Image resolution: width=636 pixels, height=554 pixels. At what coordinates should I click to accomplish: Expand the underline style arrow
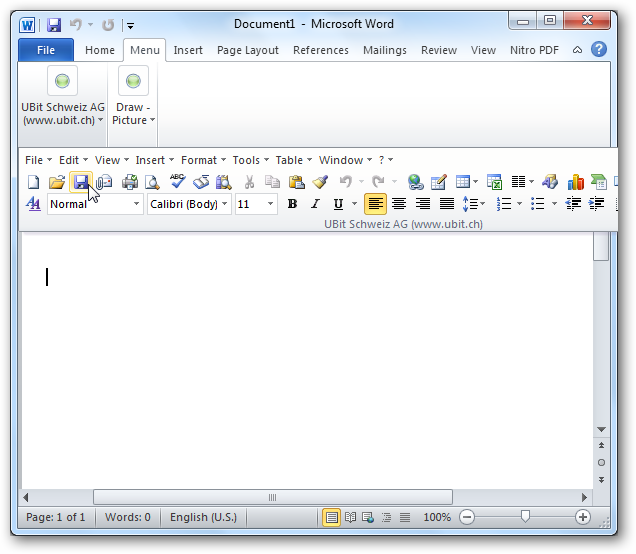[355, 204]
